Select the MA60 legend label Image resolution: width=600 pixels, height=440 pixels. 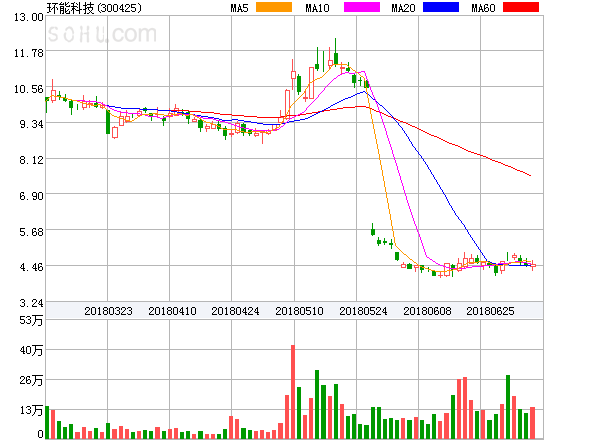point(483,8)
